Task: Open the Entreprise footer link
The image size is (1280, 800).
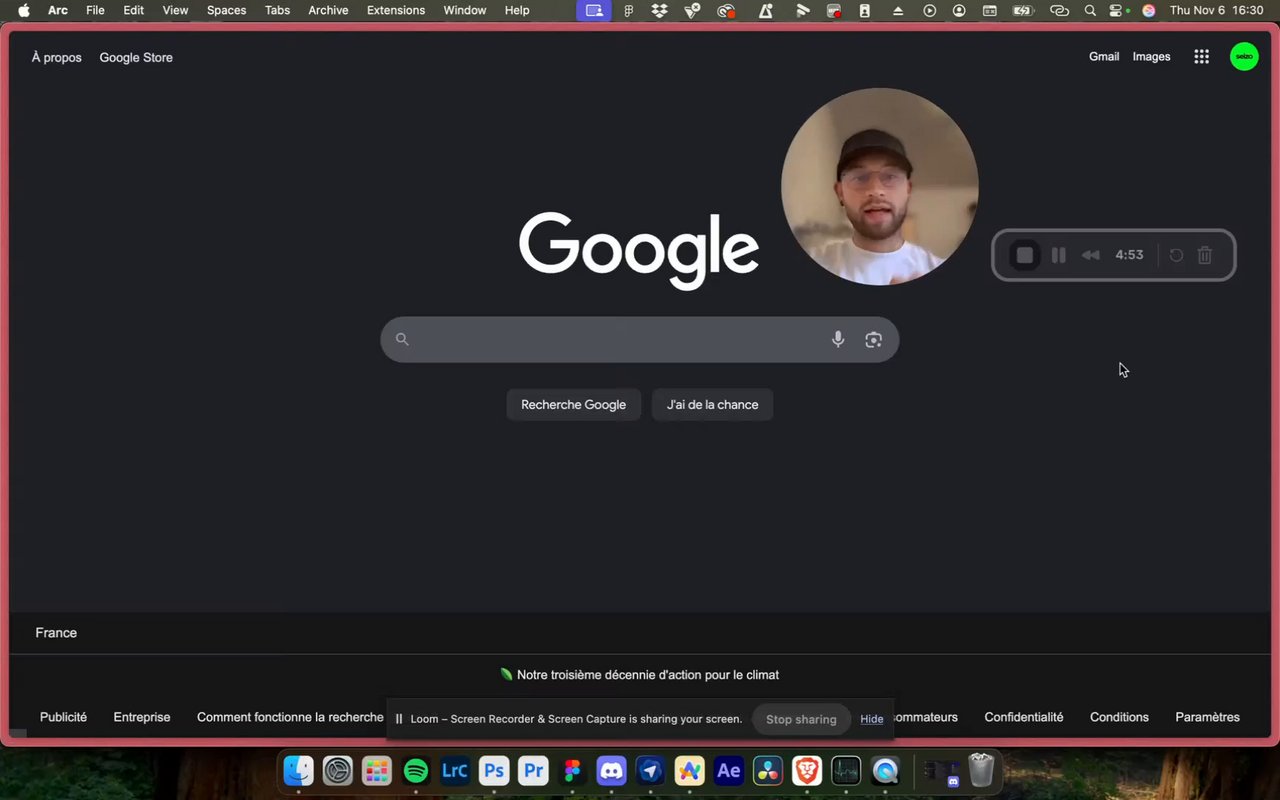Action: coord(142,717)
